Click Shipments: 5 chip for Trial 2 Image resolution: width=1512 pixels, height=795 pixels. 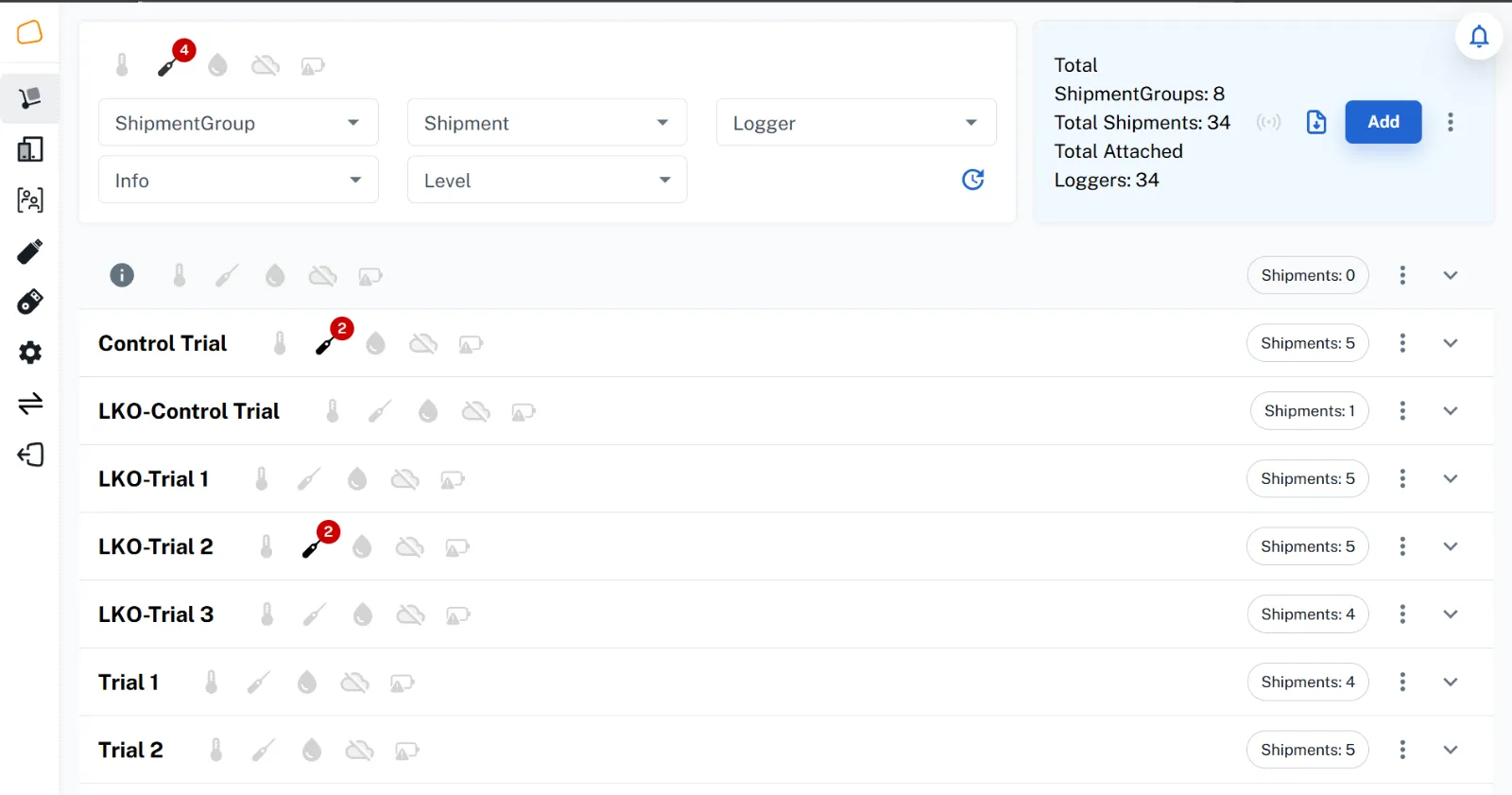coord(1308,750)
